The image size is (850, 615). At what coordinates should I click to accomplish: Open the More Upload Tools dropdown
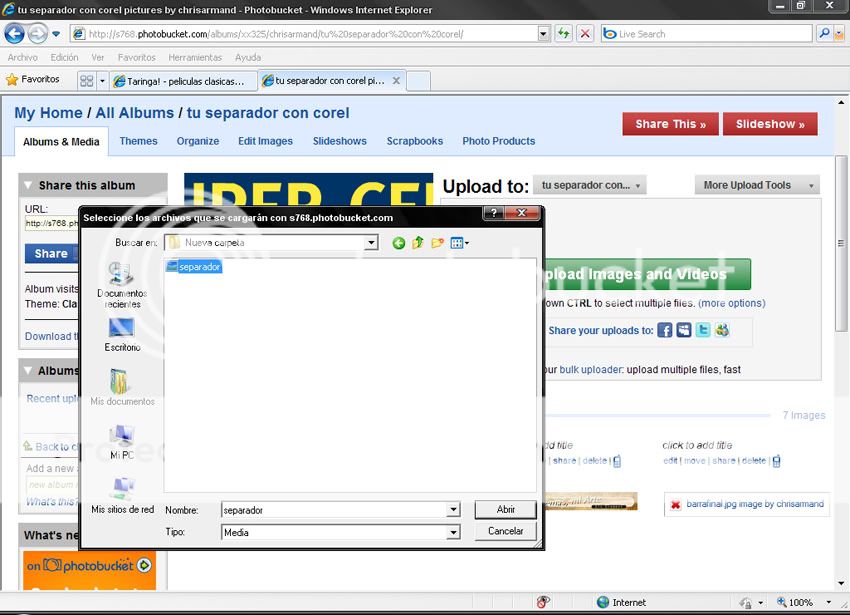click(757, 185)
